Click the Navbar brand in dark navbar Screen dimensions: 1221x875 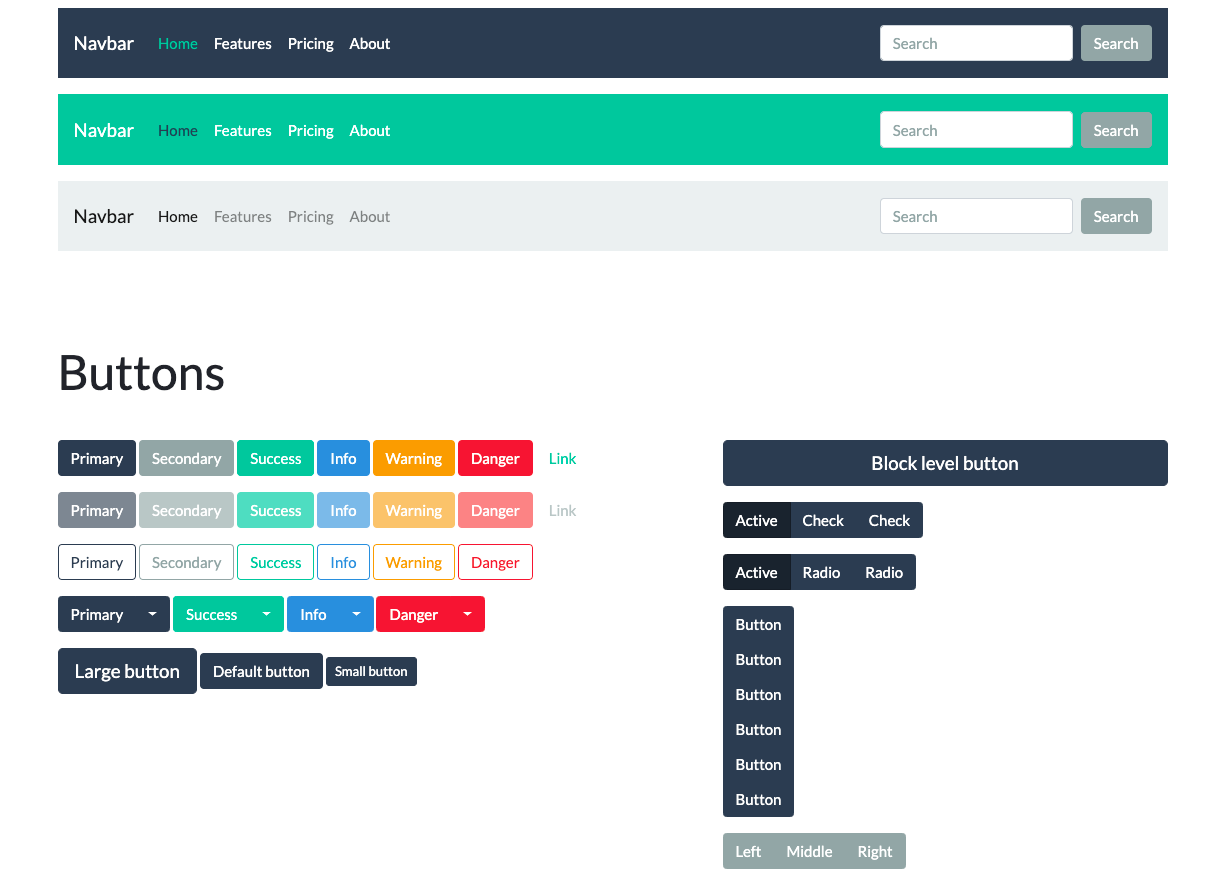[104, 43]
